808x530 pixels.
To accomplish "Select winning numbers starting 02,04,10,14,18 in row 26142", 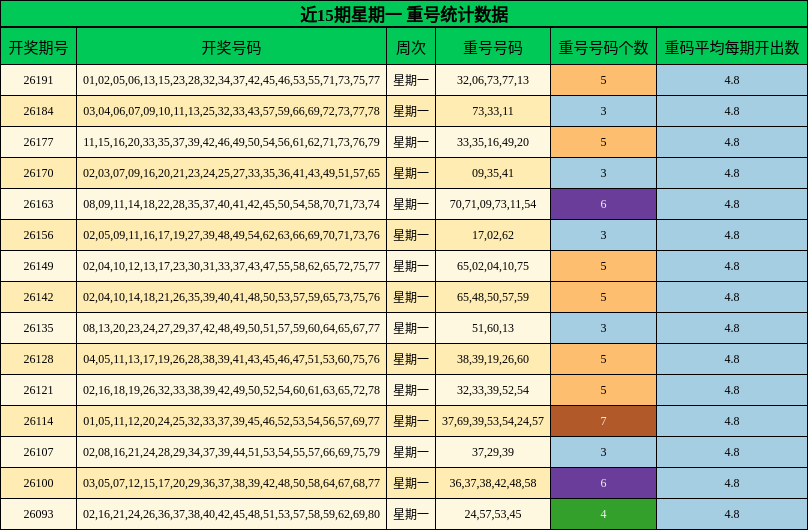I will (x=231, y=297).
